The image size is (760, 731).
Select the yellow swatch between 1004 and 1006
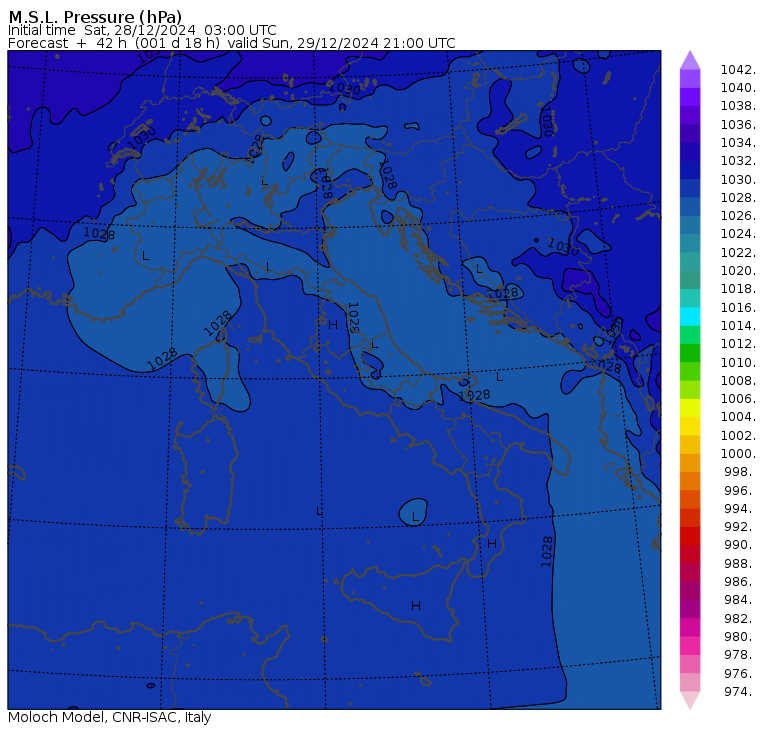(690, 408)
